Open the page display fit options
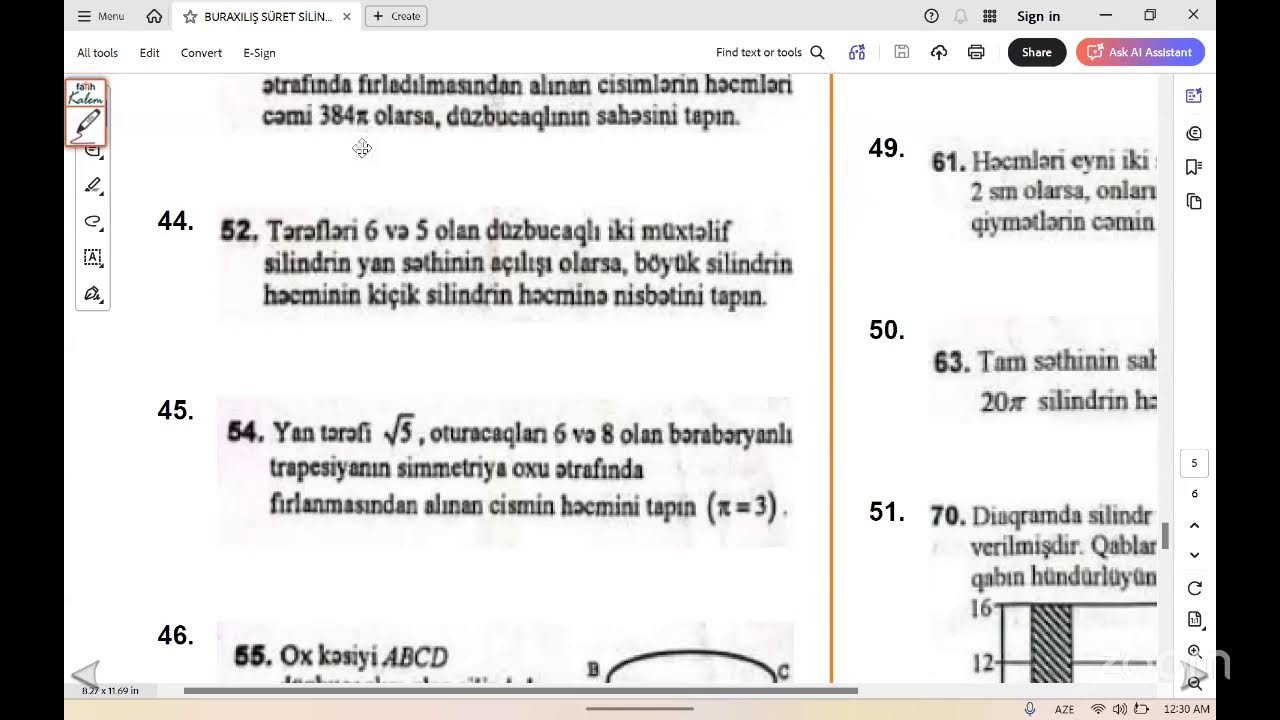1280x720 pixels. pyautogui.click(x=1194, y=620)
